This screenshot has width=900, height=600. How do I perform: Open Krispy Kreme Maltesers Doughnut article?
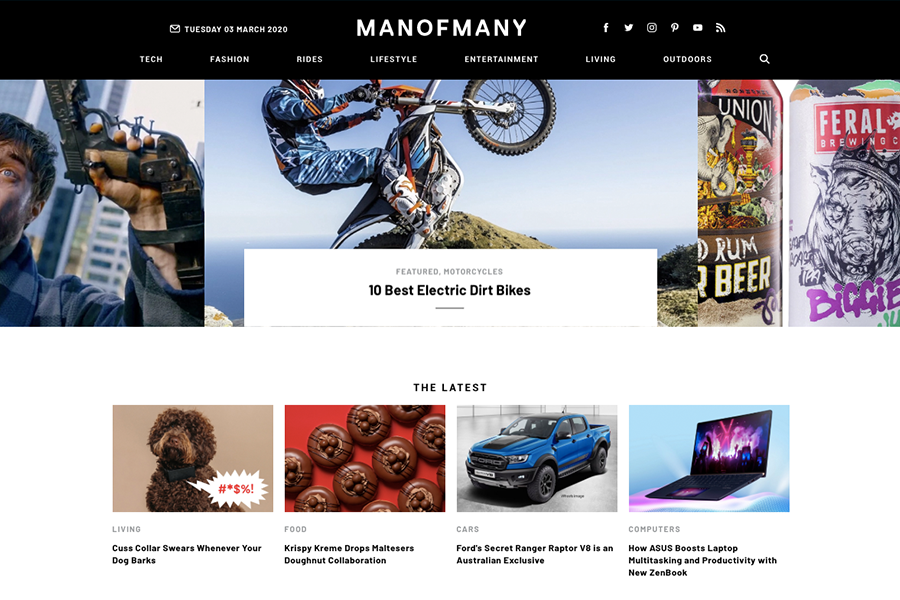click(x=349, y=554)
